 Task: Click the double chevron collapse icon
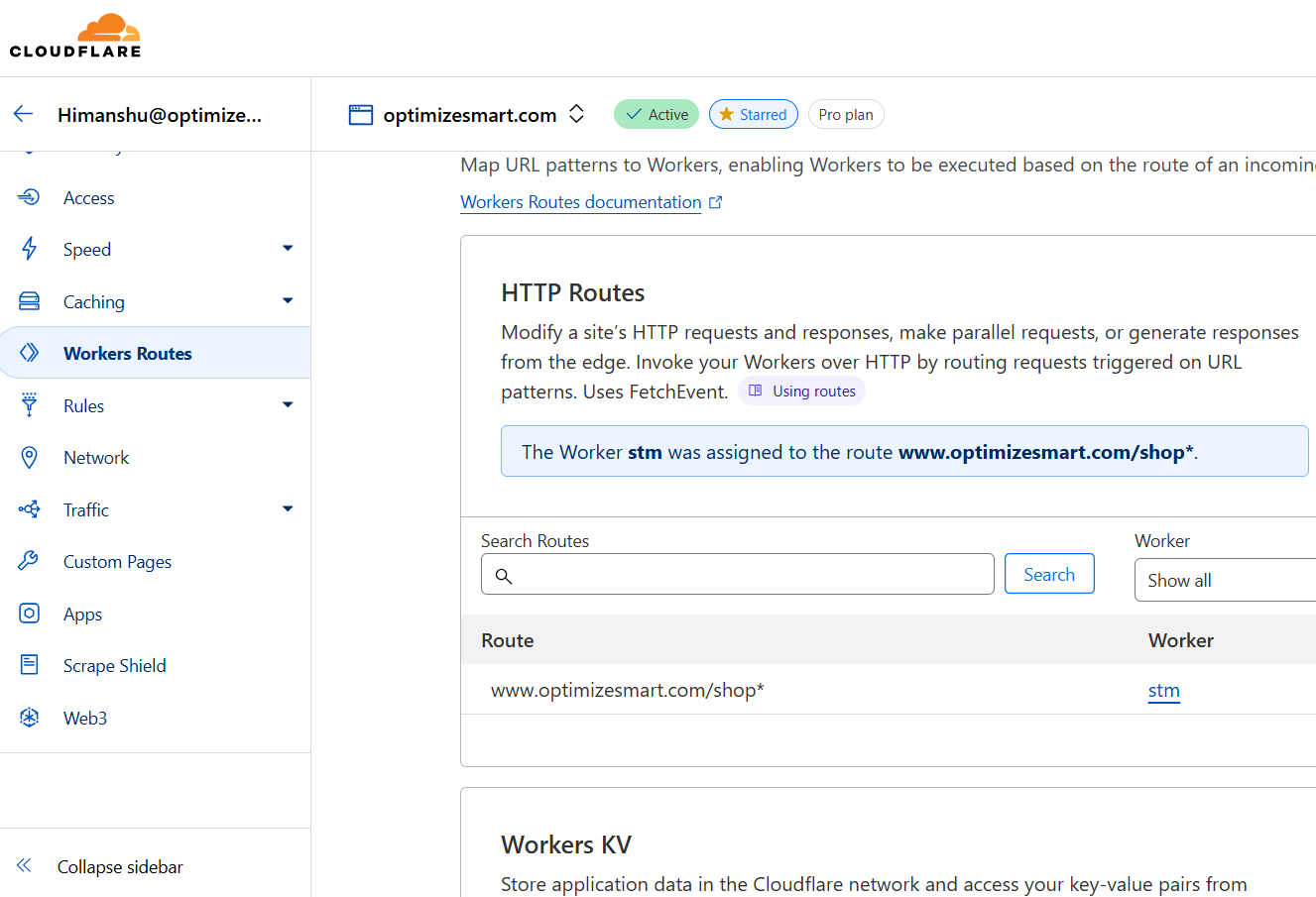pos(24,865)
